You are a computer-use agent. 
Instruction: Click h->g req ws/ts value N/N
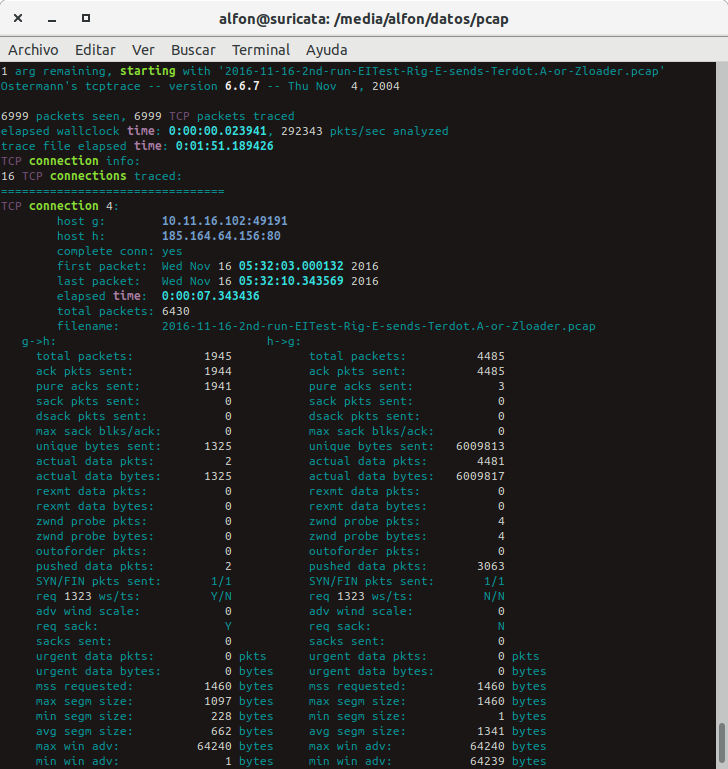click(494, 596)
